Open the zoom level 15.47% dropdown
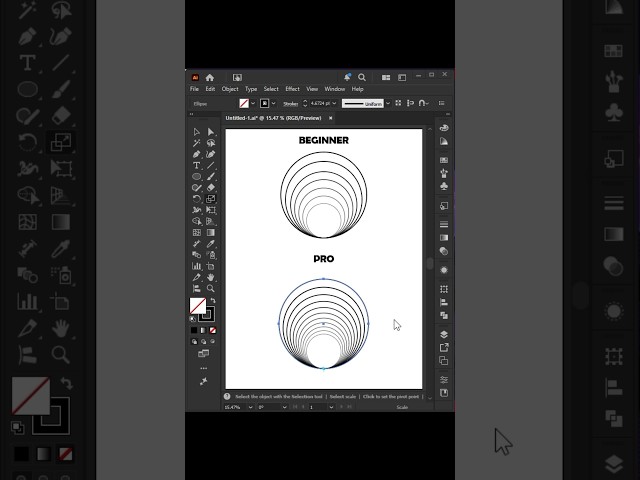Viewport: 640px width, 480px height. click(x=250, y=407)
